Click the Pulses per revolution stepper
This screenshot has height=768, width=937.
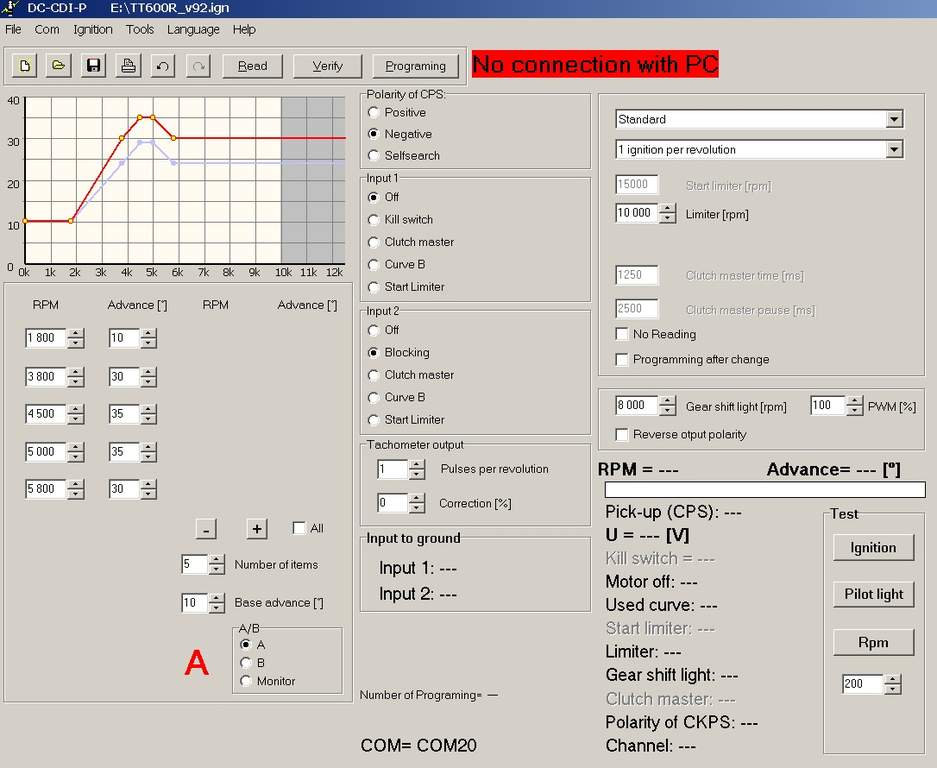[x=417, y=469]
